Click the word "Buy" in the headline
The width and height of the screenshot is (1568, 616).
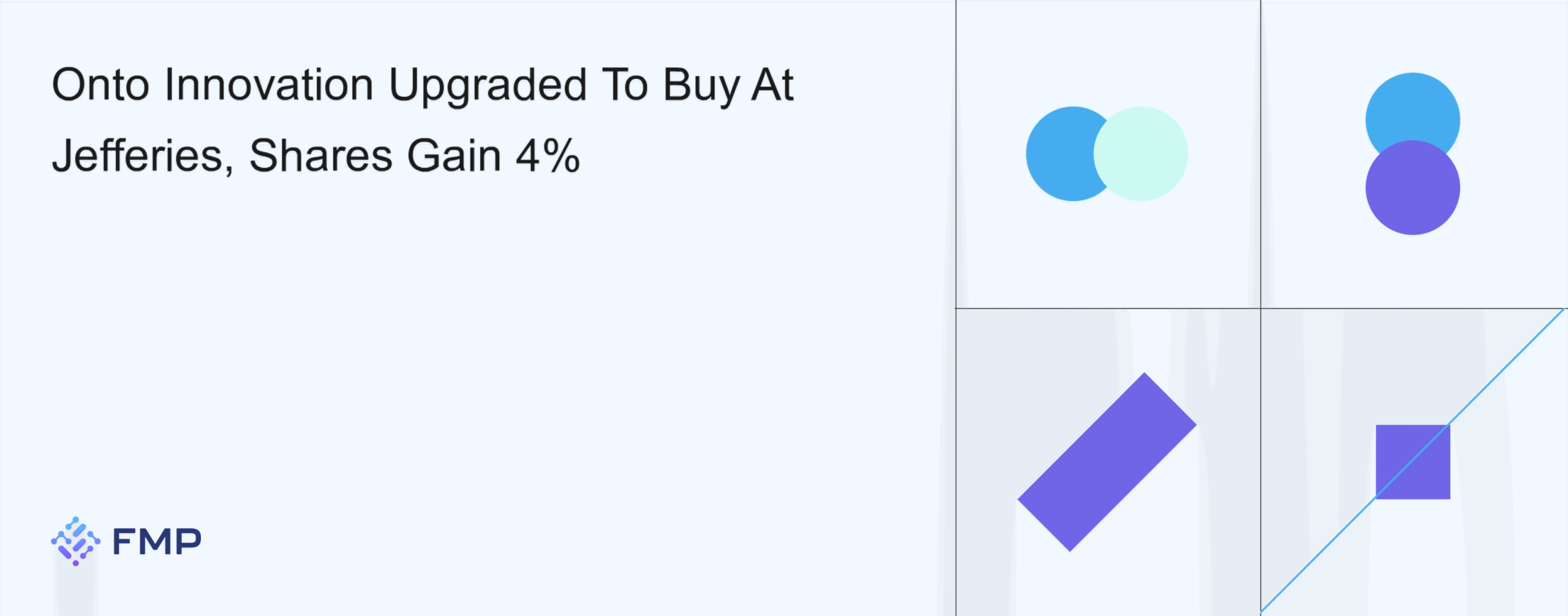coord(701,86)
